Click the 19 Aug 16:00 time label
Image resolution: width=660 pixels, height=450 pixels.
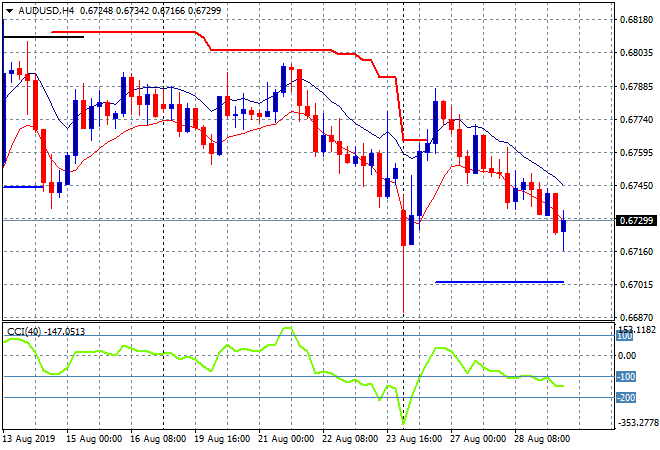click(x=222, y=439)
